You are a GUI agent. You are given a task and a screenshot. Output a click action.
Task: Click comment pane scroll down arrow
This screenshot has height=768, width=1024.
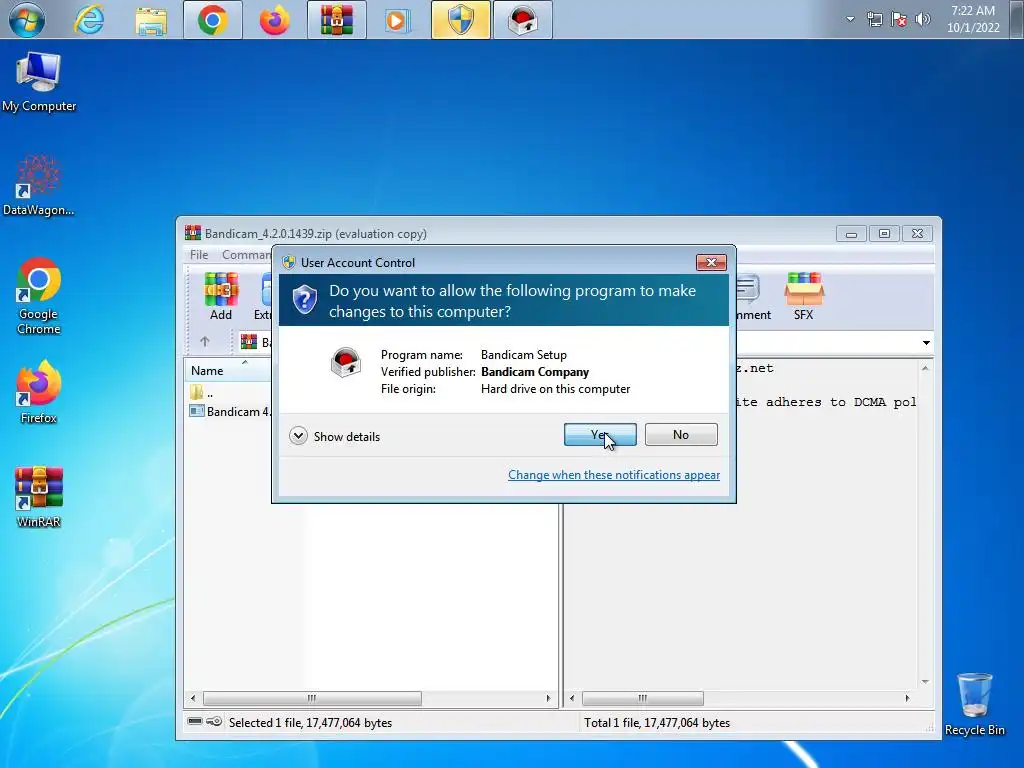point(925,682)
